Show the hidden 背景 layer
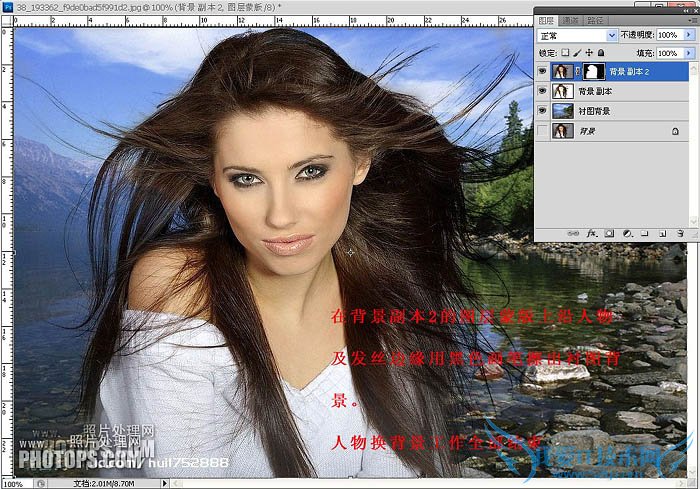The width and height of the screenshot is (700, 489). [x=542, y=131]
